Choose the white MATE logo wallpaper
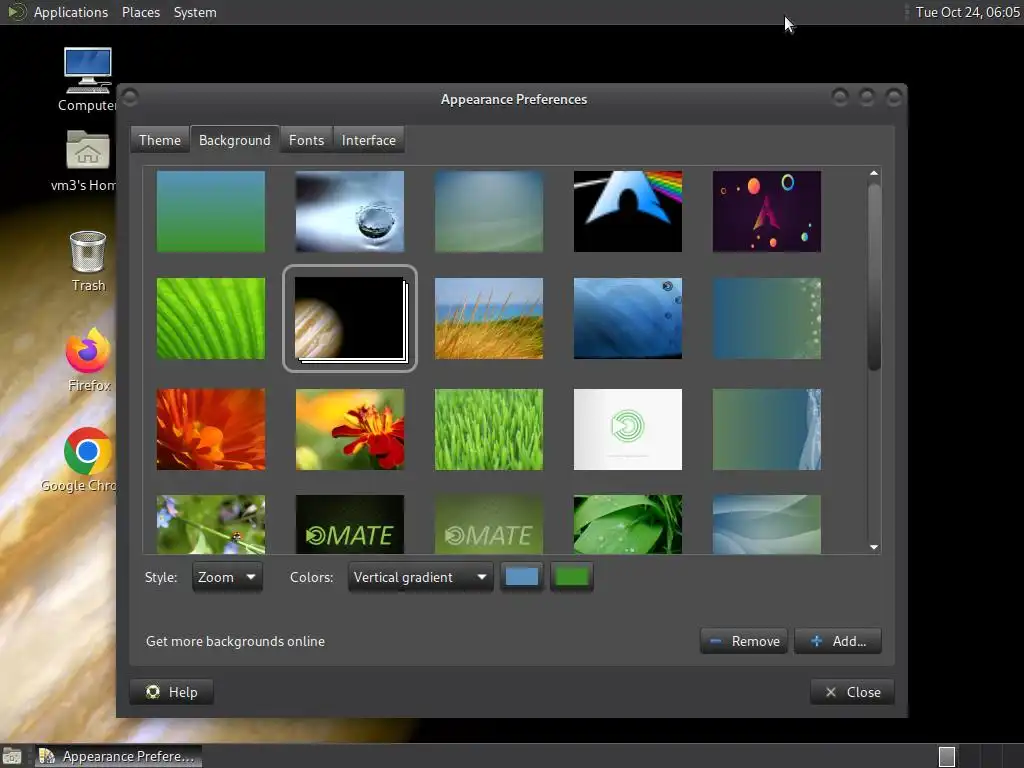 coord(628,430)
